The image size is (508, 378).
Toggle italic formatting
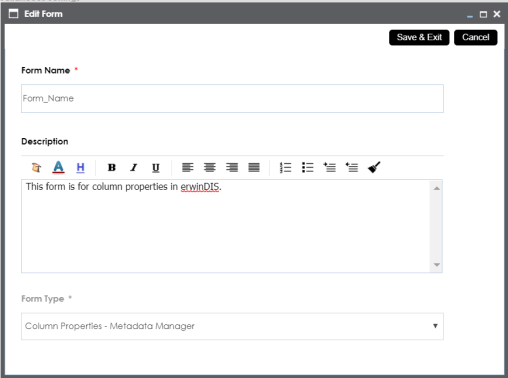tap(134, 167)
